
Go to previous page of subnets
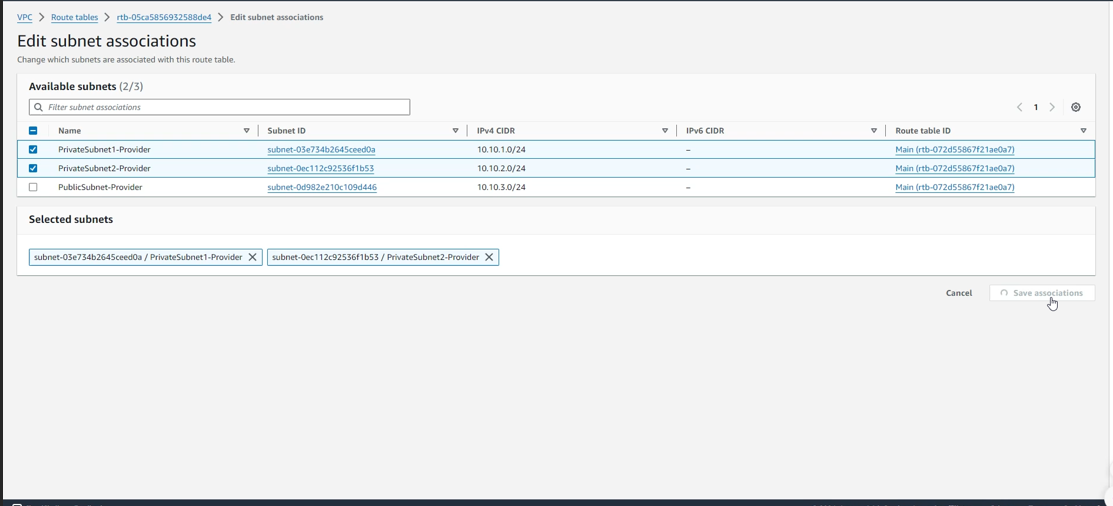tap(1019, 107)
